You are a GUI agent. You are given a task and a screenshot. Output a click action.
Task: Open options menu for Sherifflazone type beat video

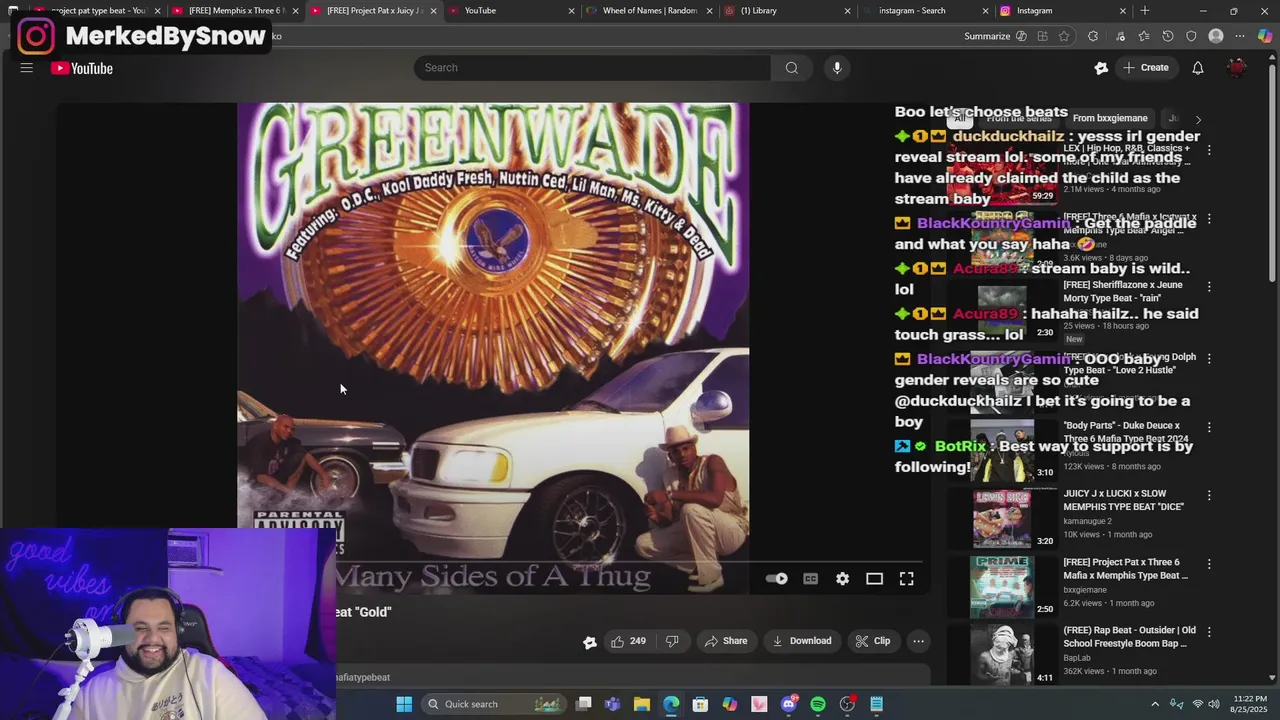pyautogui.click(x=1209, y=286)
